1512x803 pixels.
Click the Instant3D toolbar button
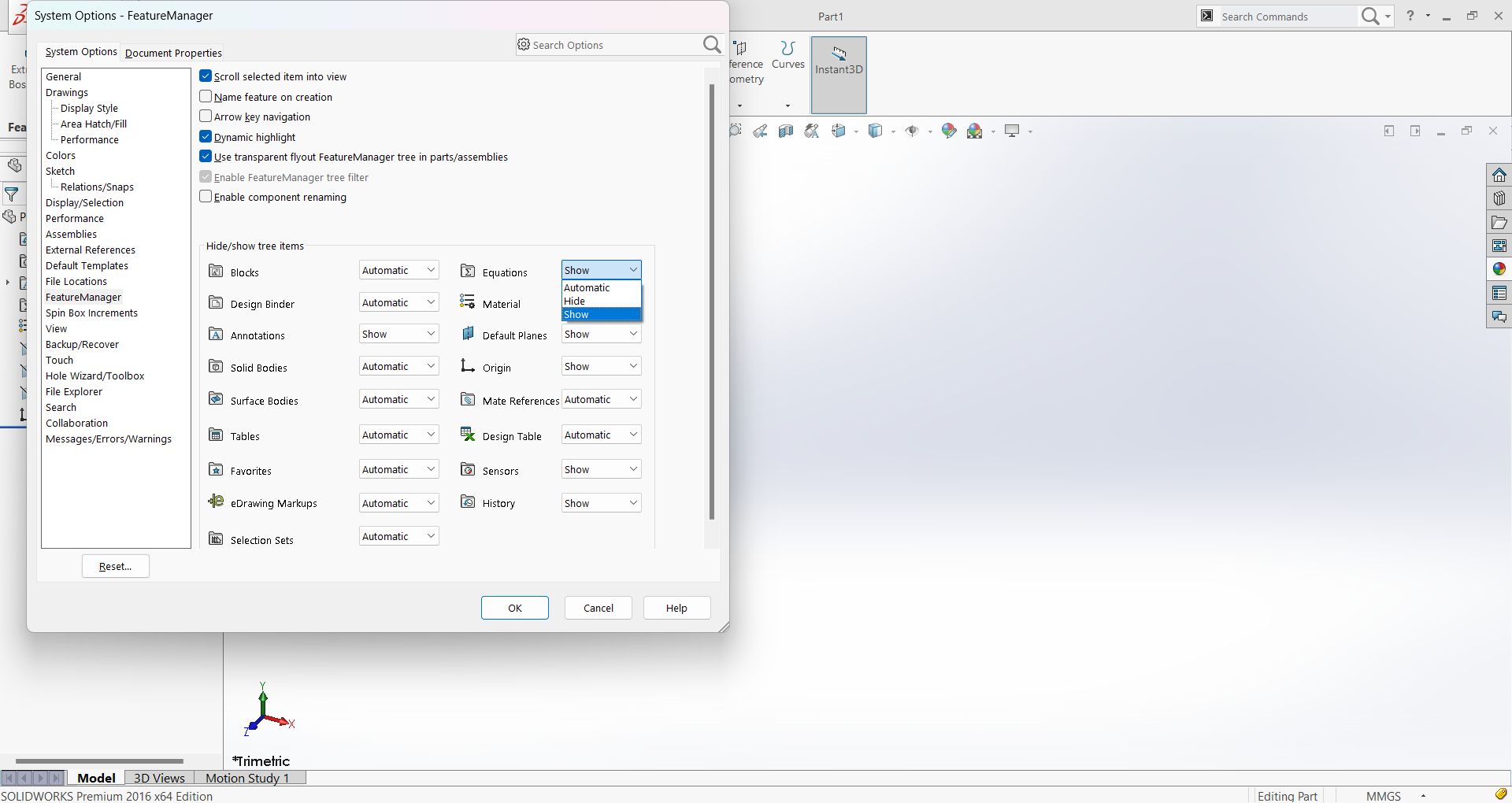point(839,75)
